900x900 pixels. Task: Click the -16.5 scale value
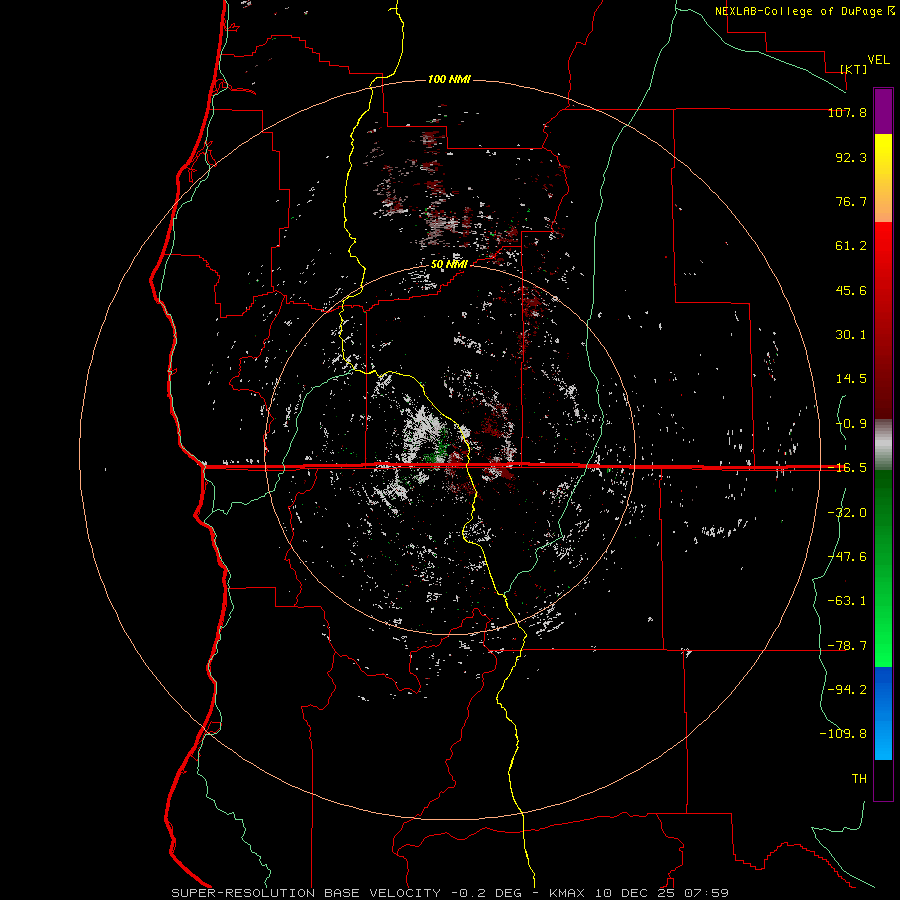(x=847, y=468)
